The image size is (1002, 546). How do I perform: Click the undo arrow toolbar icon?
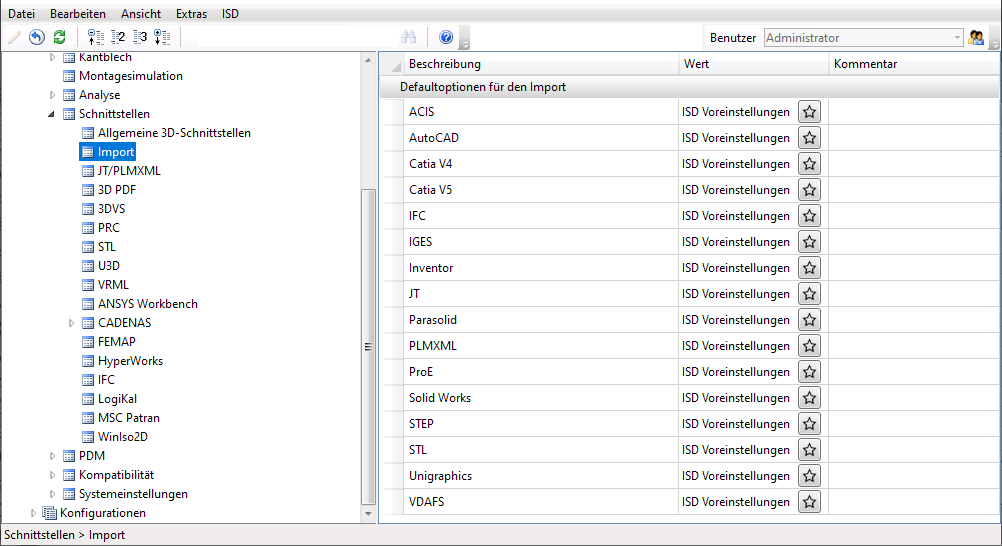click(36, 37)
